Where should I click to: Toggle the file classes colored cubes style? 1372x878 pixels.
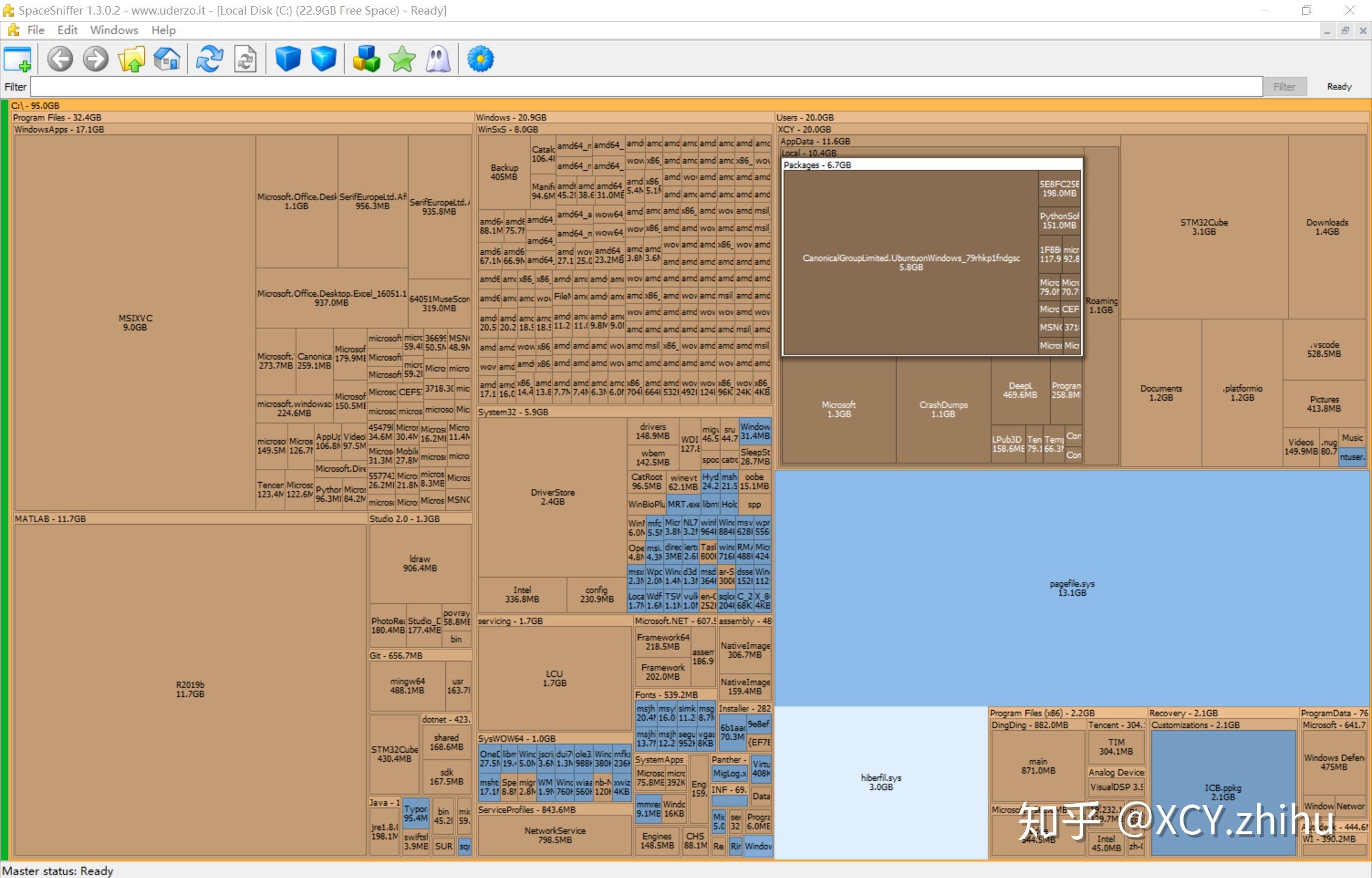click(366, 59)
